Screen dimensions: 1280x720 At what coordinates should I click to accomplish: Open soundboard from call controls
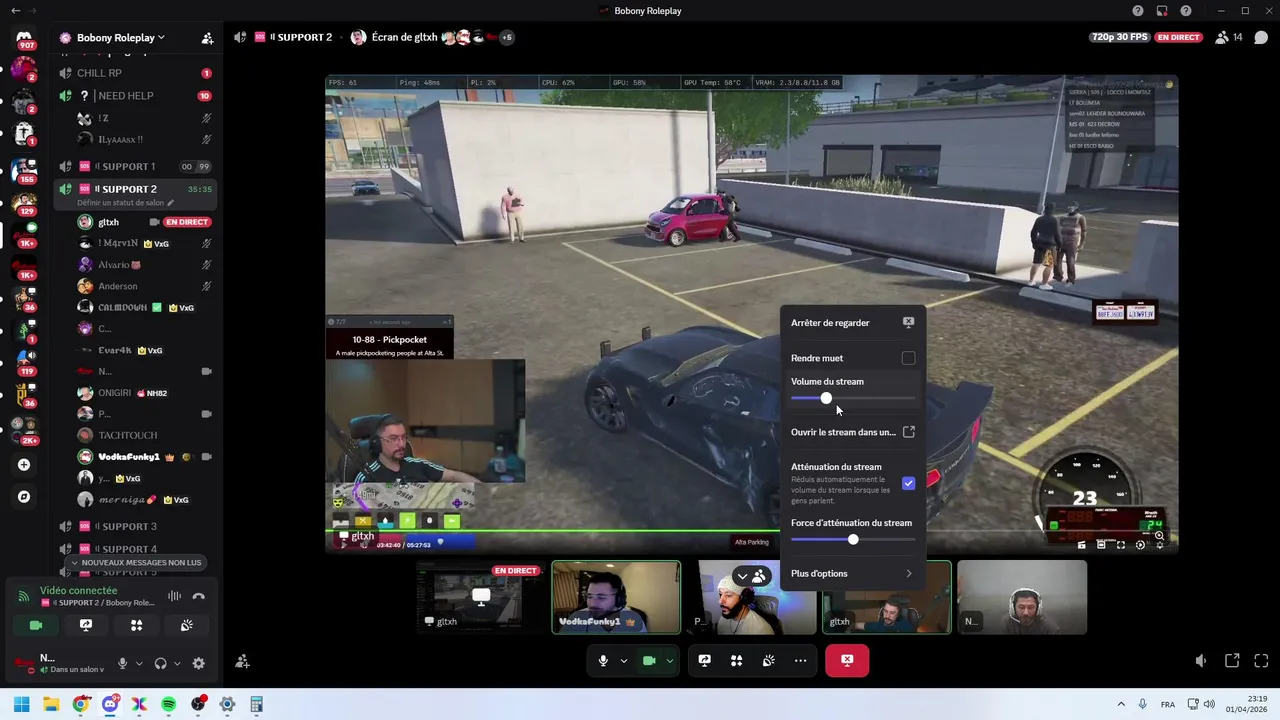tap(768, 661)
